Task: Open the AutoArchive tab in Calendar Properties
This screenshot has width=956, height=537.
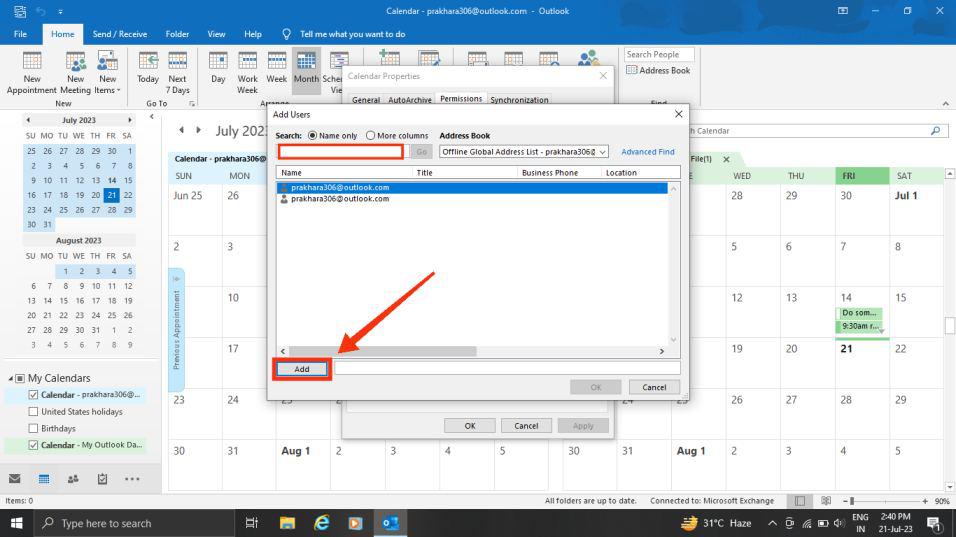Action: pyautogui.click(x=410, y=100)
